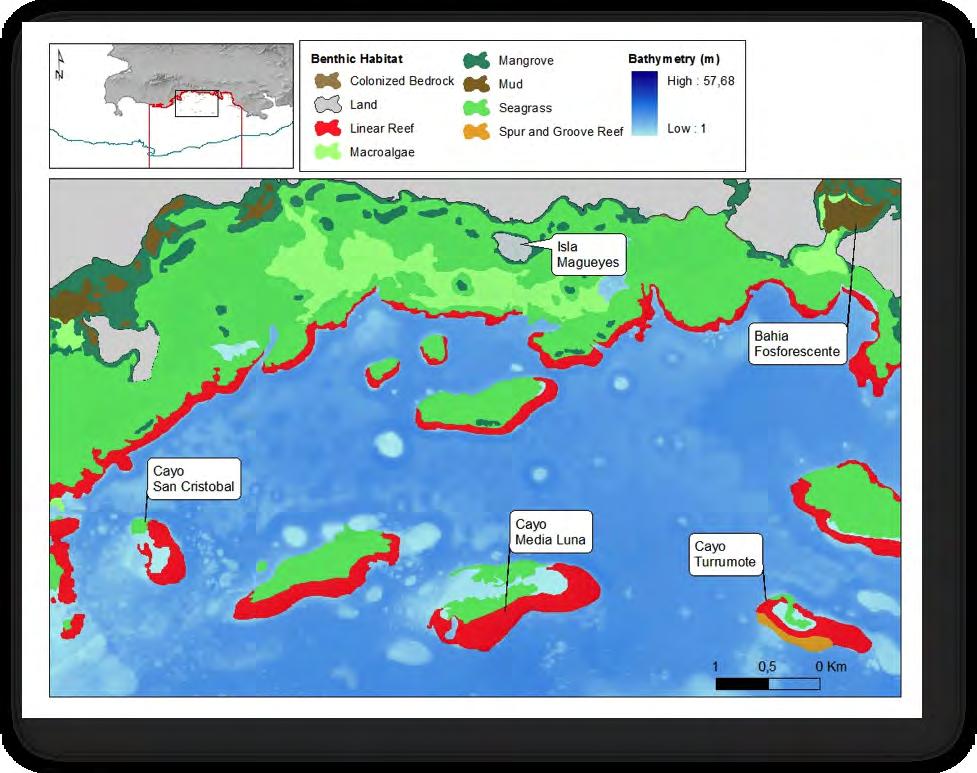
Task: Click the Mud legend swatch
Action: (x=477, y=84)
